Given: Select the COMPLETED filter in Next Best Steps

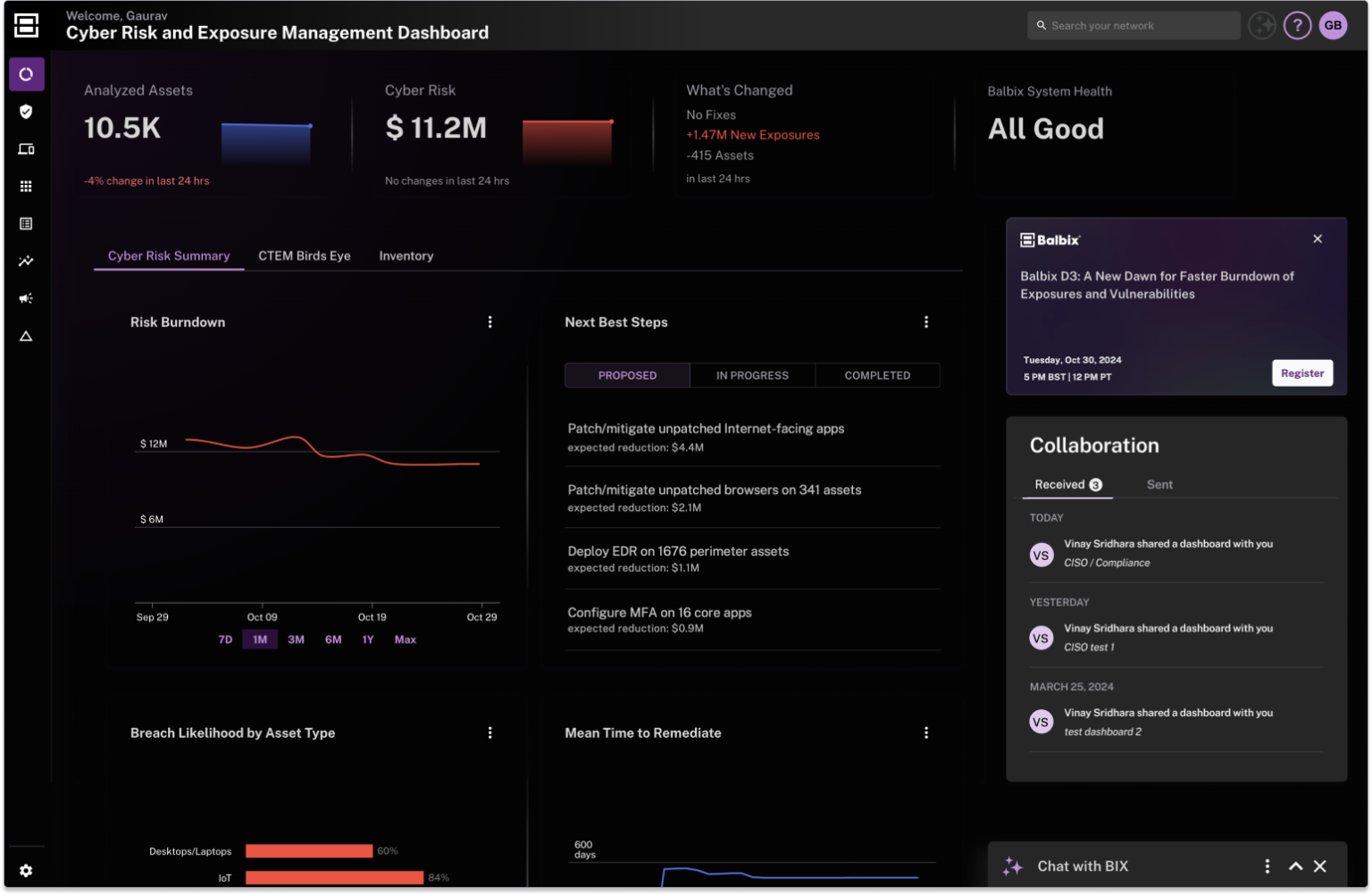Looking at the screenshot, I should 876,375.
